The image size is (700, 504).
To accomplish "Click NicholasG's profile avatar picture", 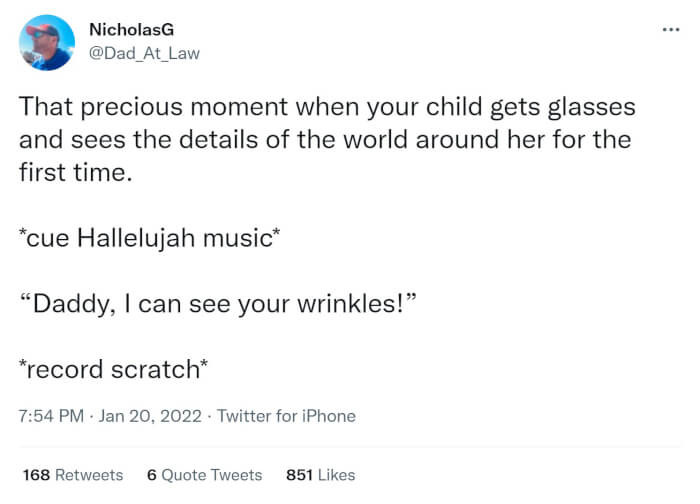I will click(x=46, y=42).
